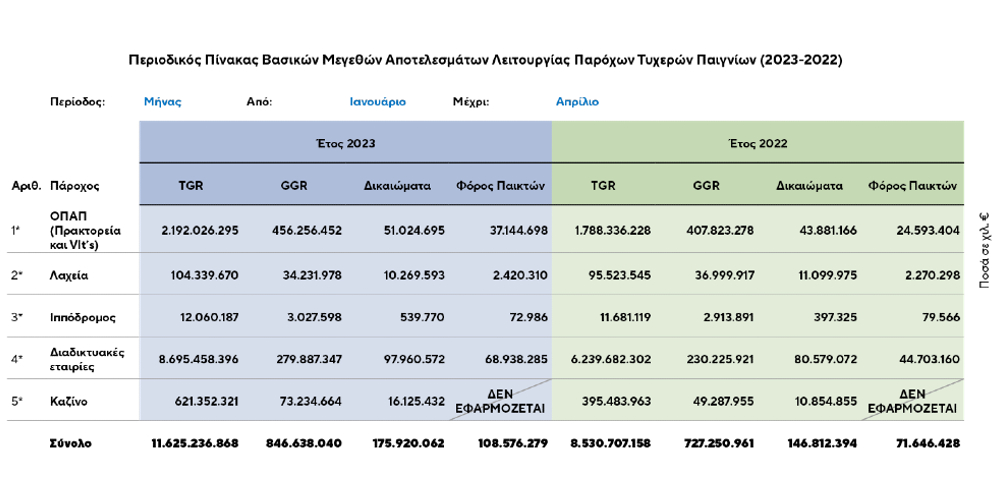Click total 2023 TGR value 11.625.236.868

coord(195,443)
